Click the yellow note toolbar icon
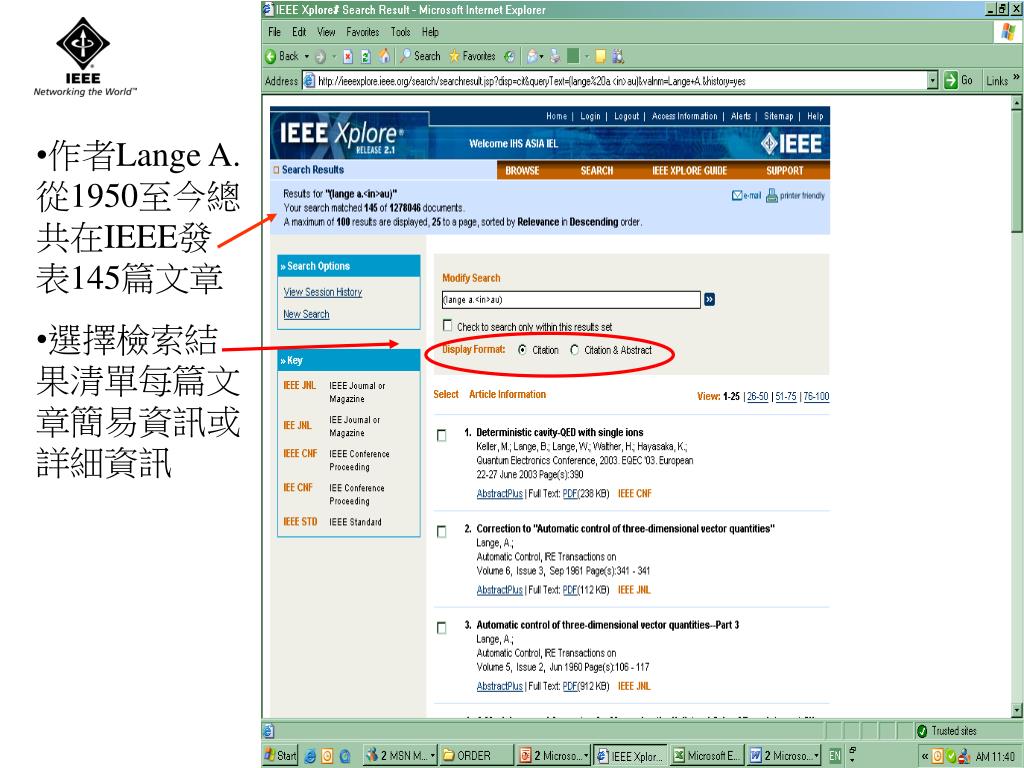The width and height of the screenshot is (1024, 768). (x=601, y=57)
